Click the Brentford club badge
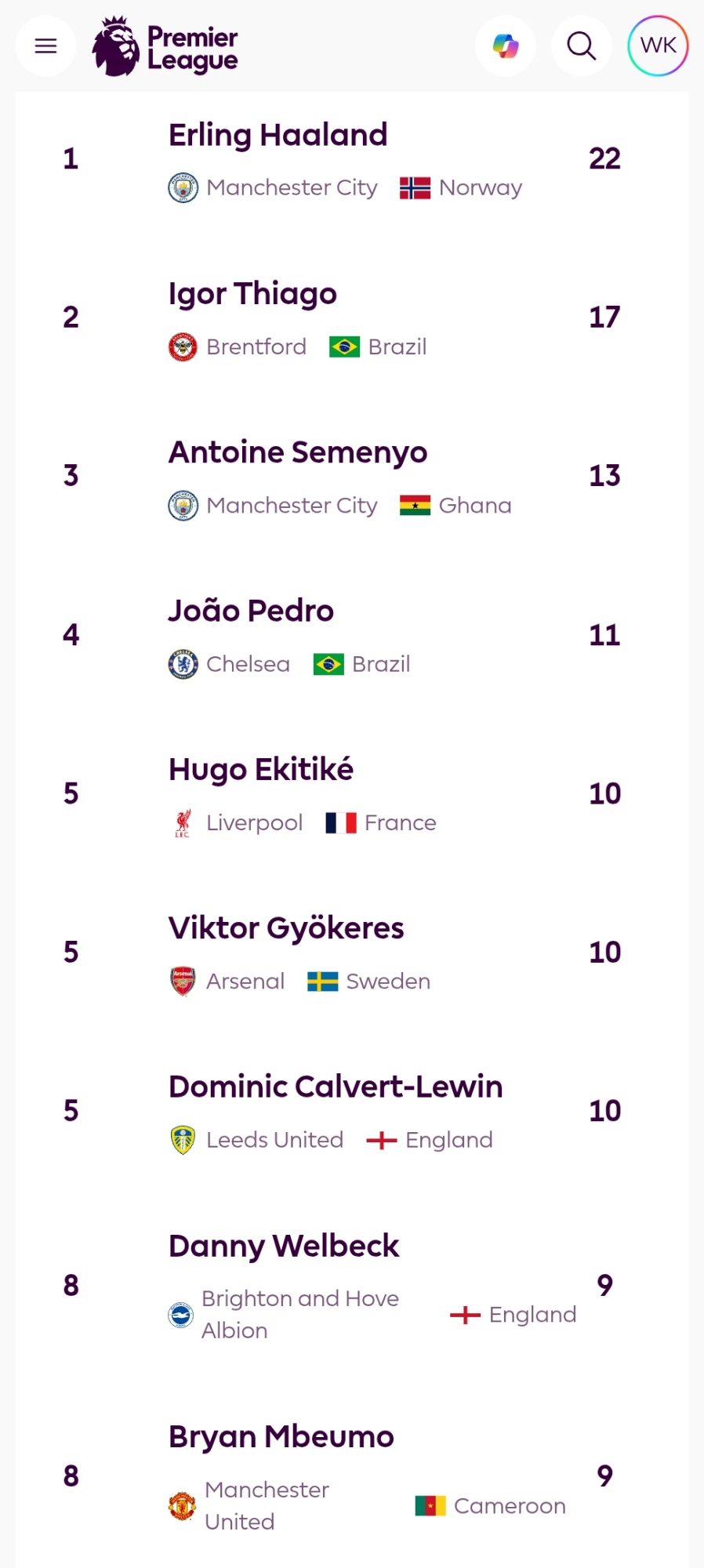704x1568 pixels. [x=183, y=347]
